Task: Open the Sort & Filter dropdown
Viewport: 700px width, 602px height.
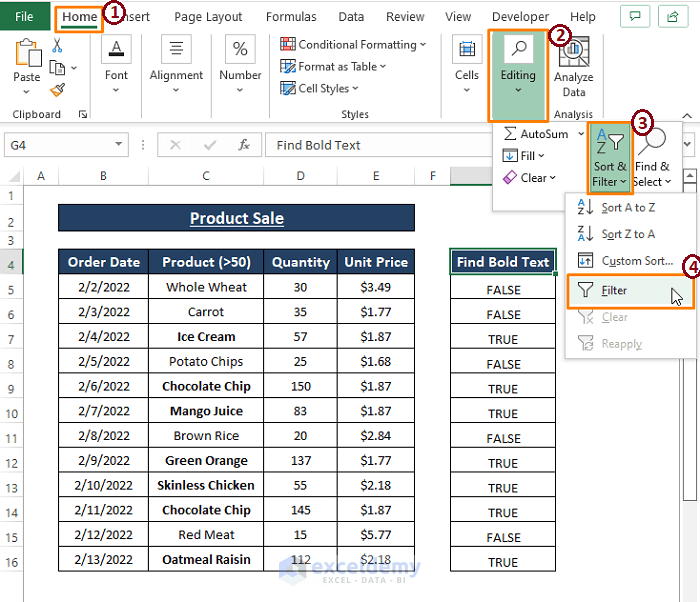Action: point(610,158)
